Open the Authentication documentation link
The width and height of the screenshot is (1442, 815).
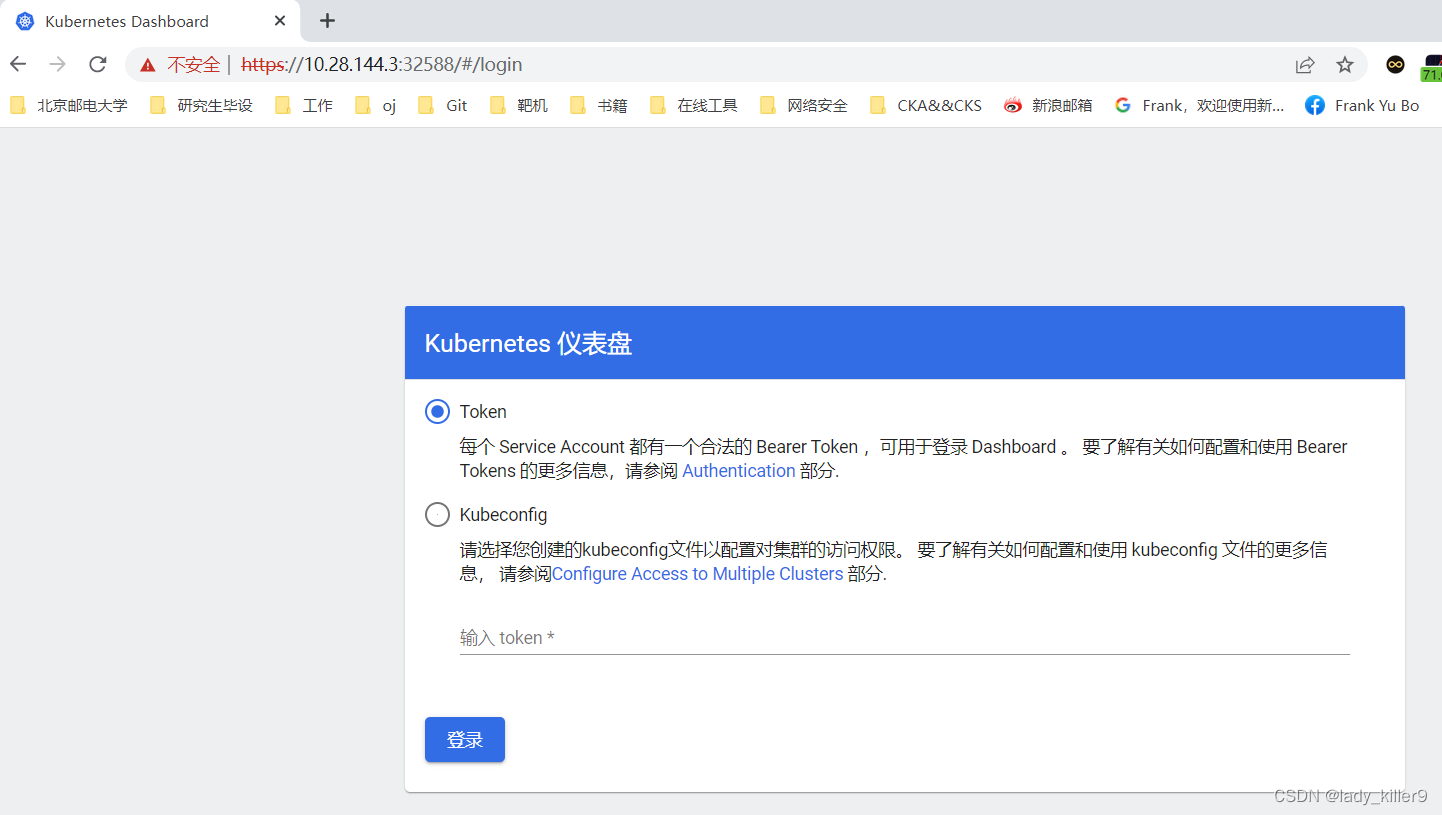tap(739, 471)
